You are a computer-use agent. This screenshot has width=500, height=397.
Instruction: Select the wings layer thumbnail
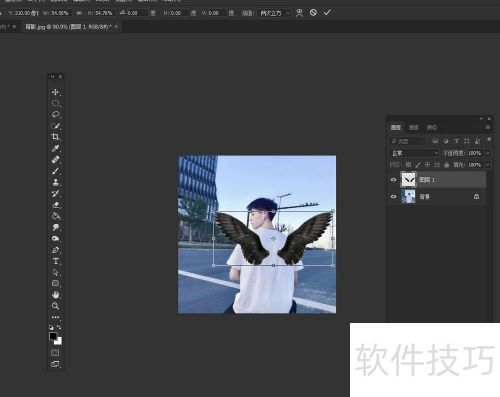pyautogui.click(x=408, y=180)
